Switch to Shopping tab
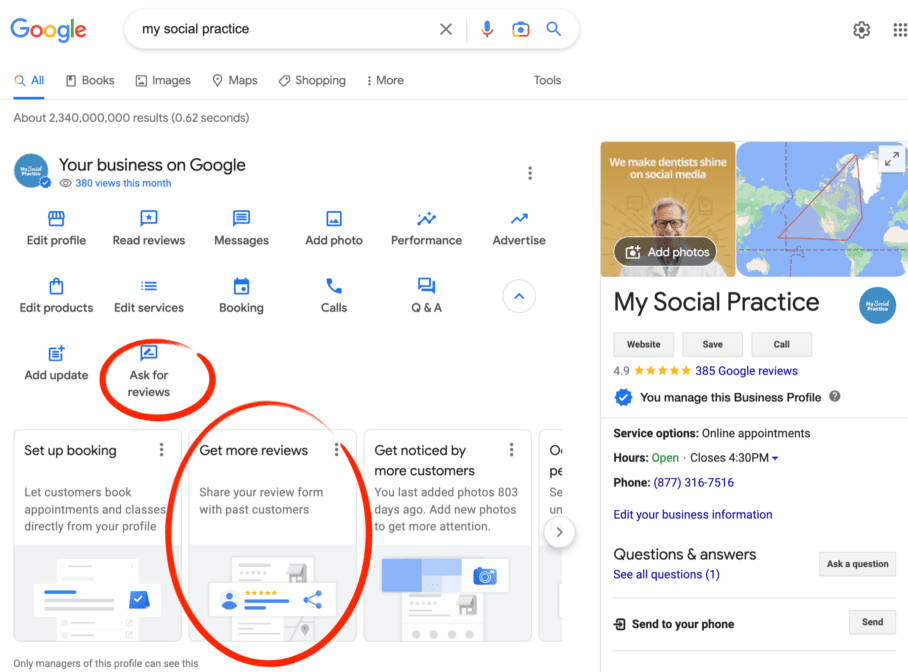Viewport: 908px width, 672px height. click(312, 81)
